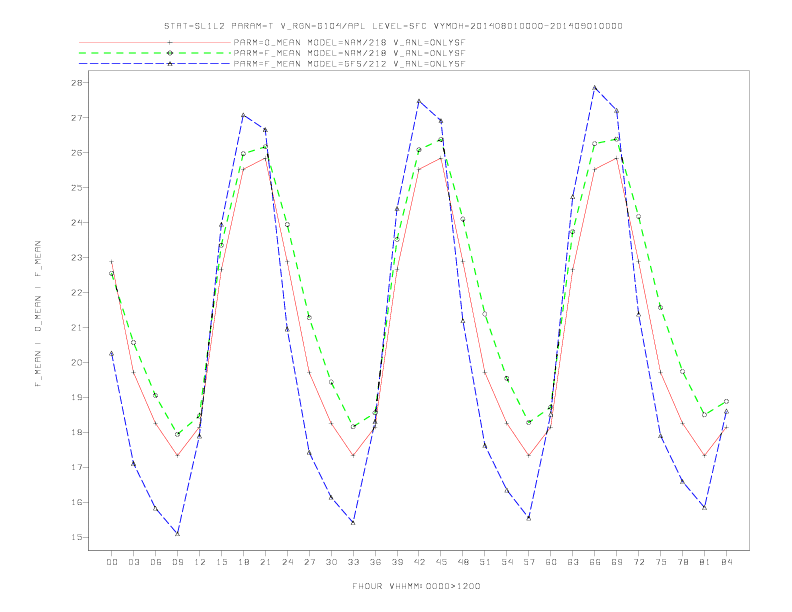Click the x-axis tick label 75
792x612 pixels.
click(x=661, y=562)
